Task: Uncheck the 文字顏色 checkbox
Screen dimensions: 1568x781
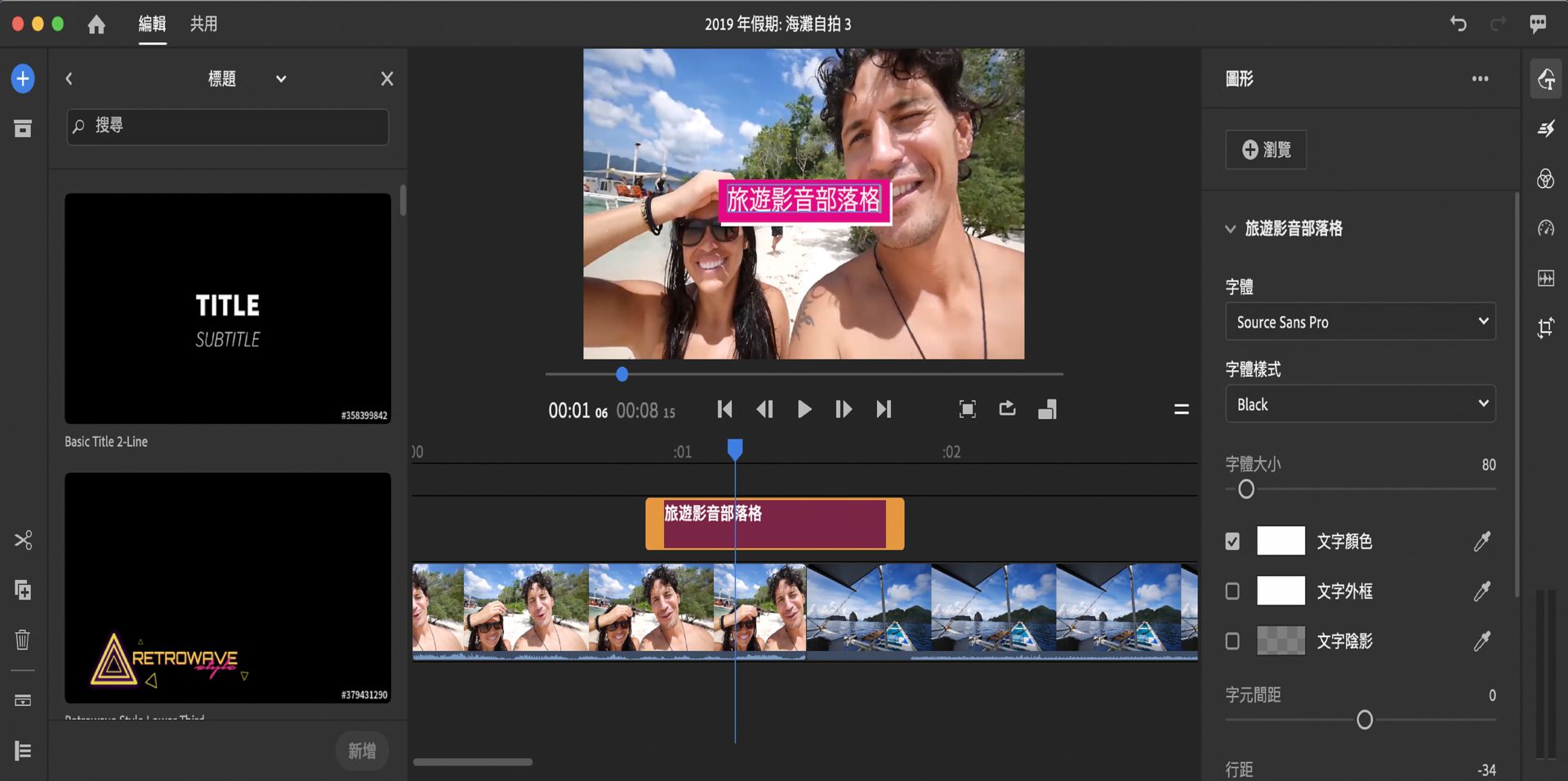Action: (x=1232, y=541)
